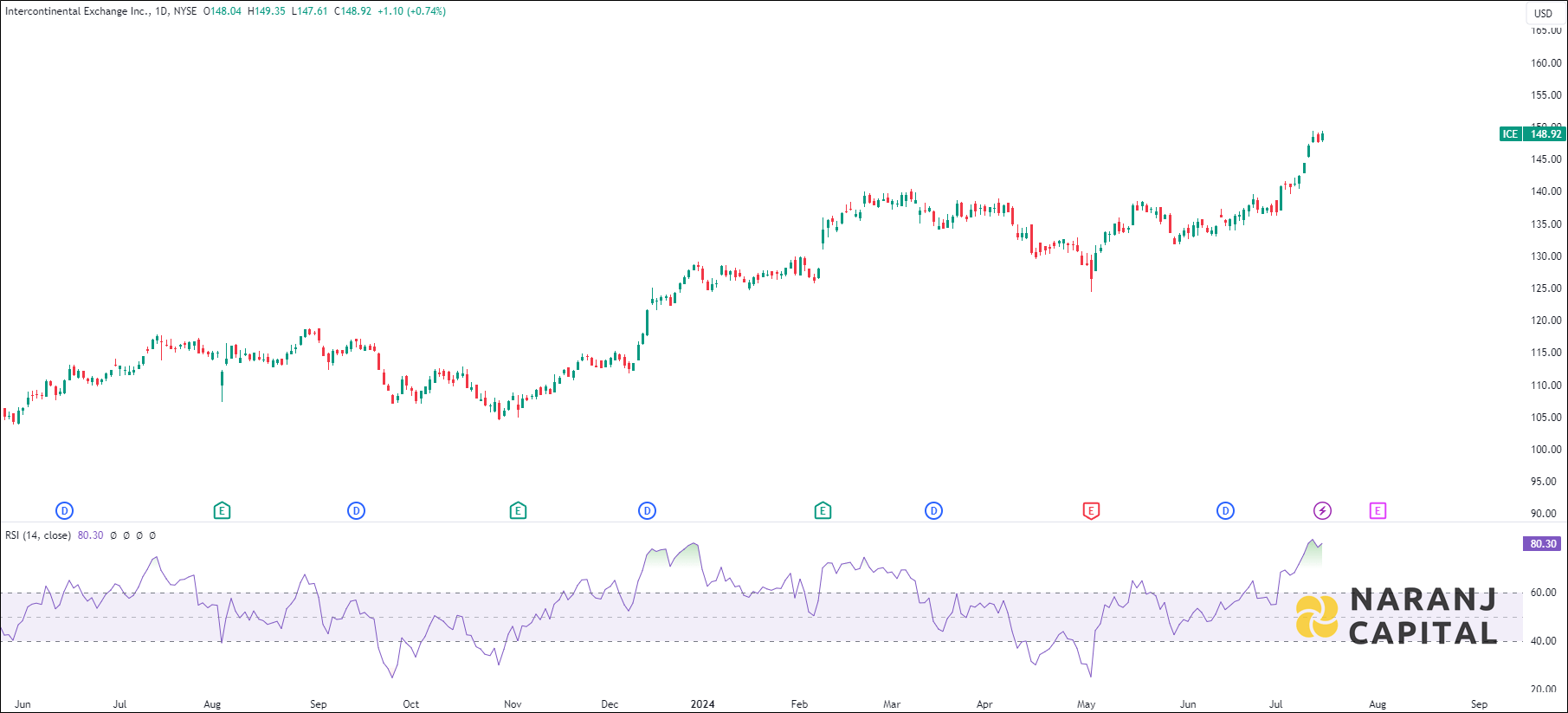Click the RSI (14, close) indicator legend
This screenshot has width=1568, height=713.
[38, 535]
